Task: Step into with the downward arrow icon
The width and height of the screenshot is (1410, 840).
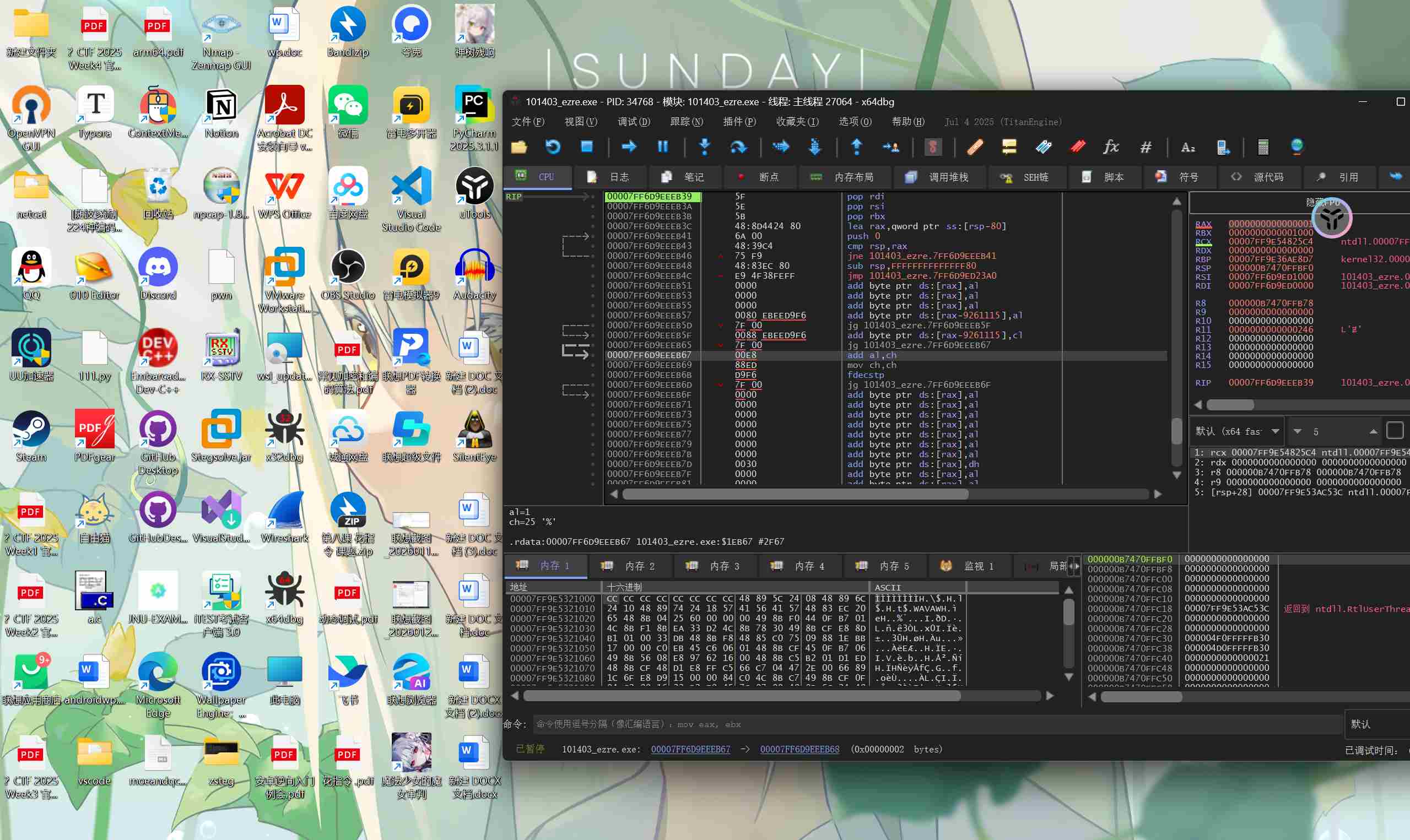Action: click(705, 147)
